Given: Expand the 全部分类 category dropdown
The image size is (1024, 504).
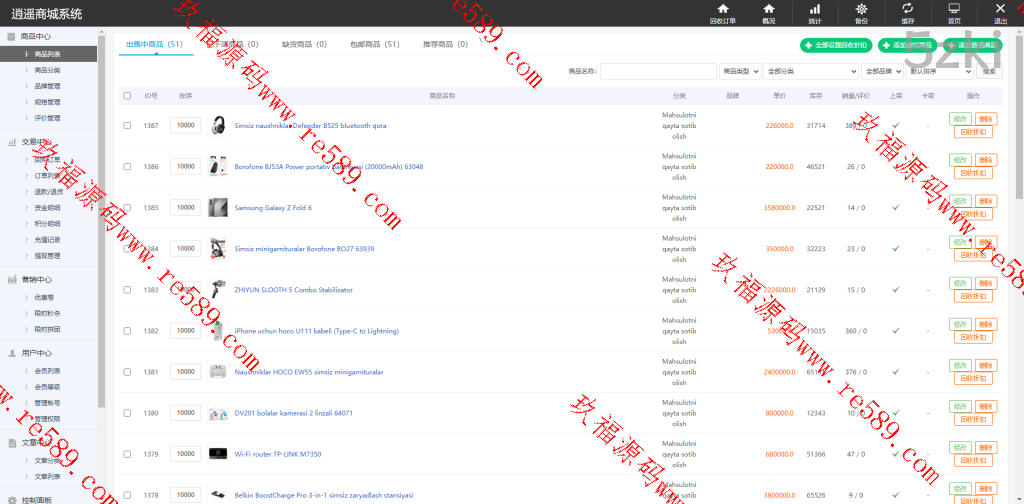Looking at the screenshot, I should (x=812, y=71).
